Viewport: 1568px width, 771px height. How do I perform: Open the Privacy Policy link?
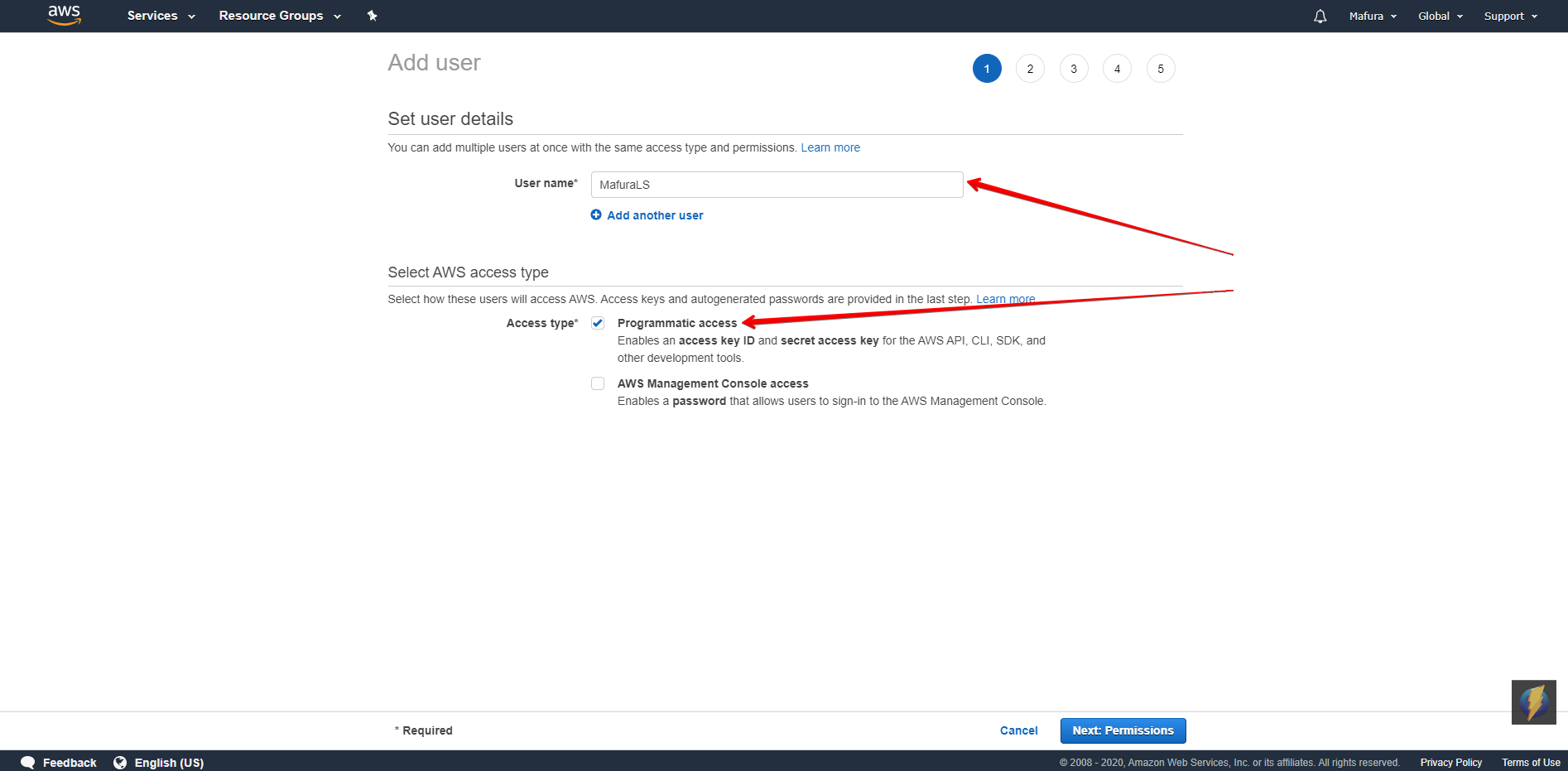click(x=1451, y=763)
